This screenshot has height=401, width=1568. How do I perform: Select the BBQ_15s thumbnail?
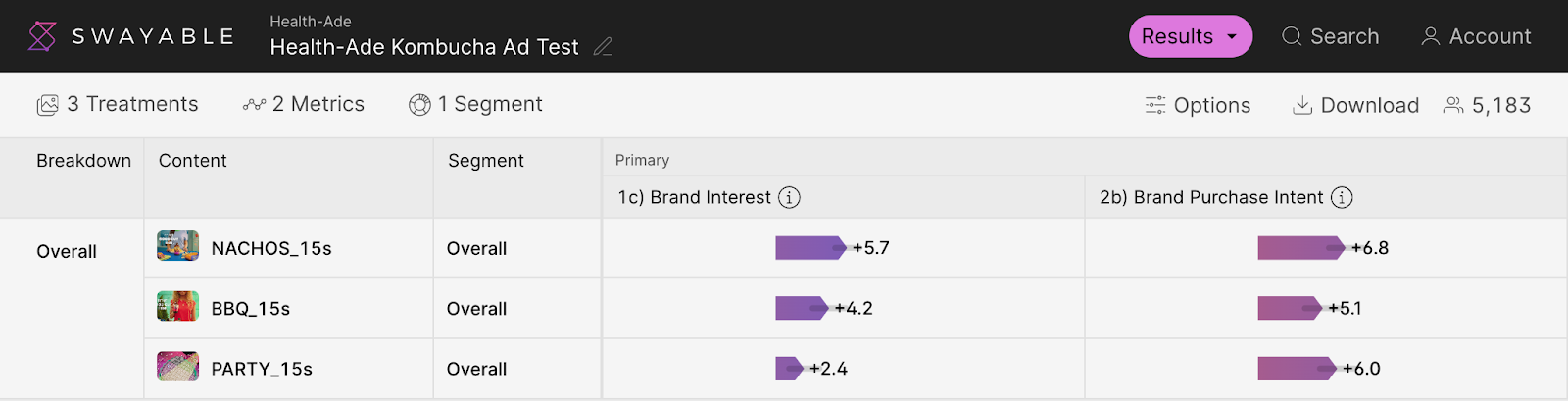tap(177, 306)
